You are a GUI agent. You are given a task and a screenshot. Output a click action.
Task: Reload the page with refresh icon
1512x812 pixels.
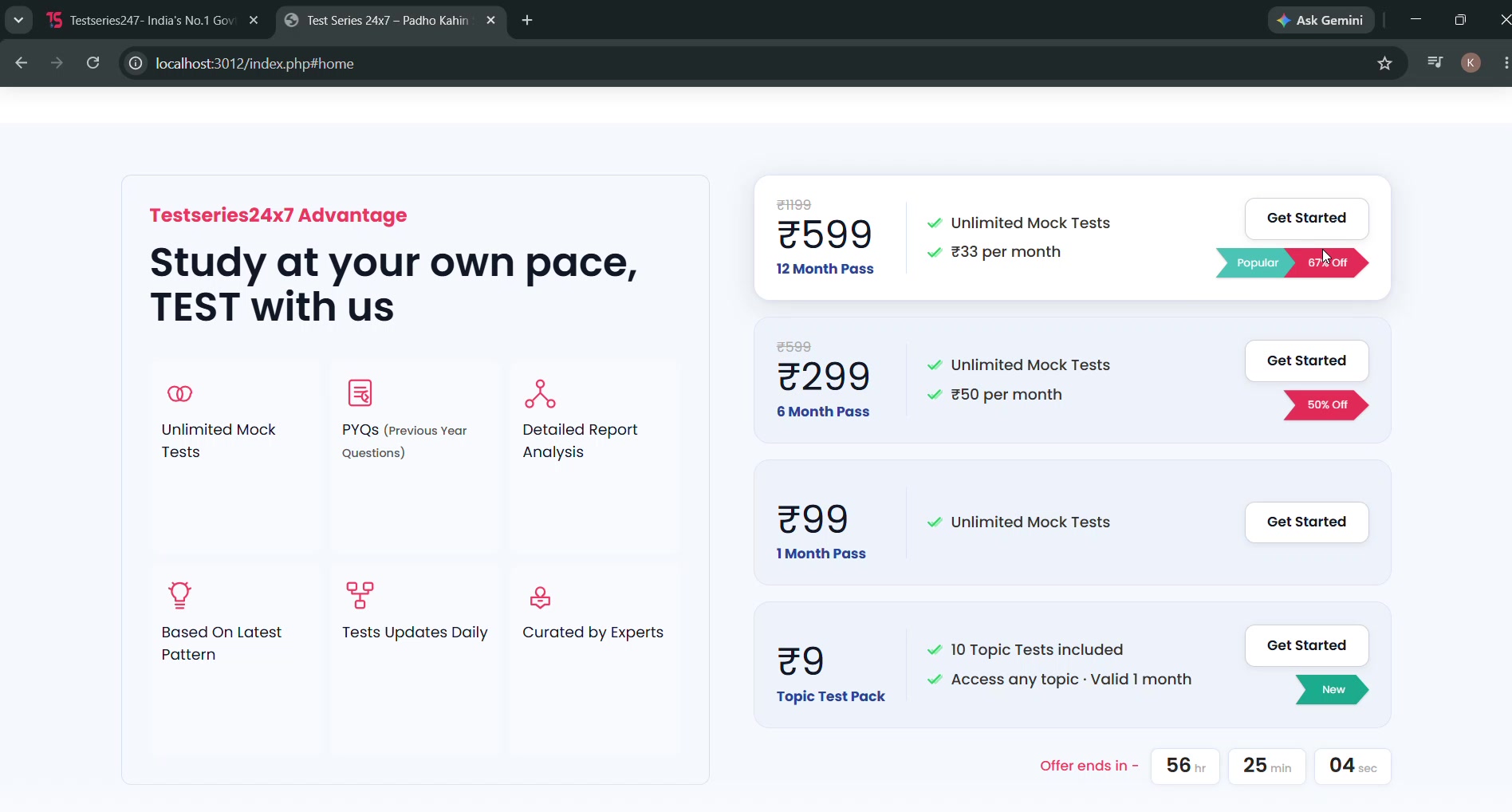pyautogui.click(x=93, y=63)
